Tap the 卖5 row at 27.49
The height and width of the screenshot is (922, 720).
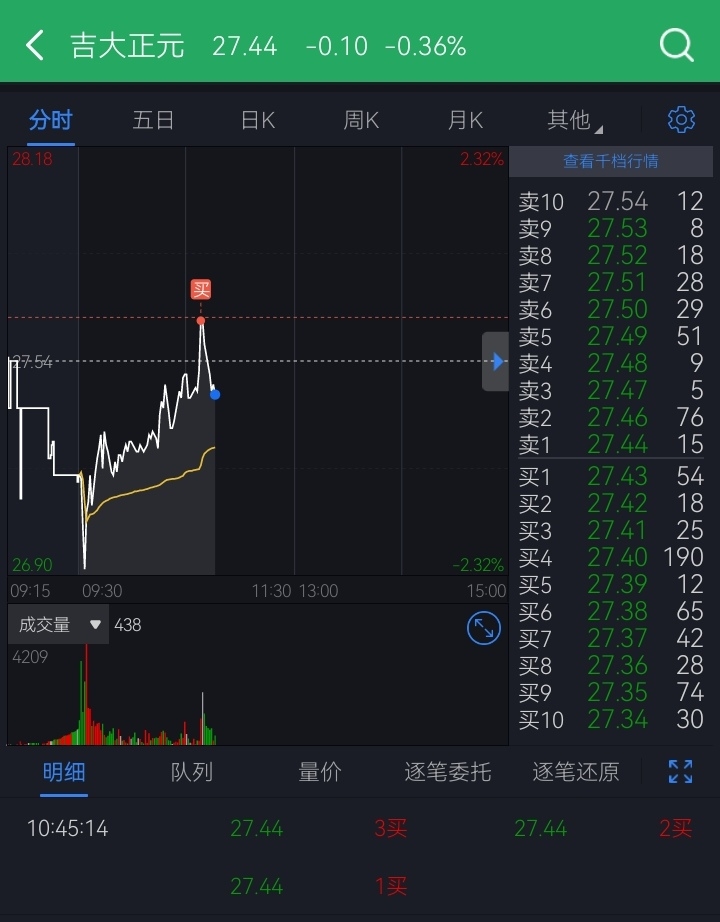coord(611,336)
